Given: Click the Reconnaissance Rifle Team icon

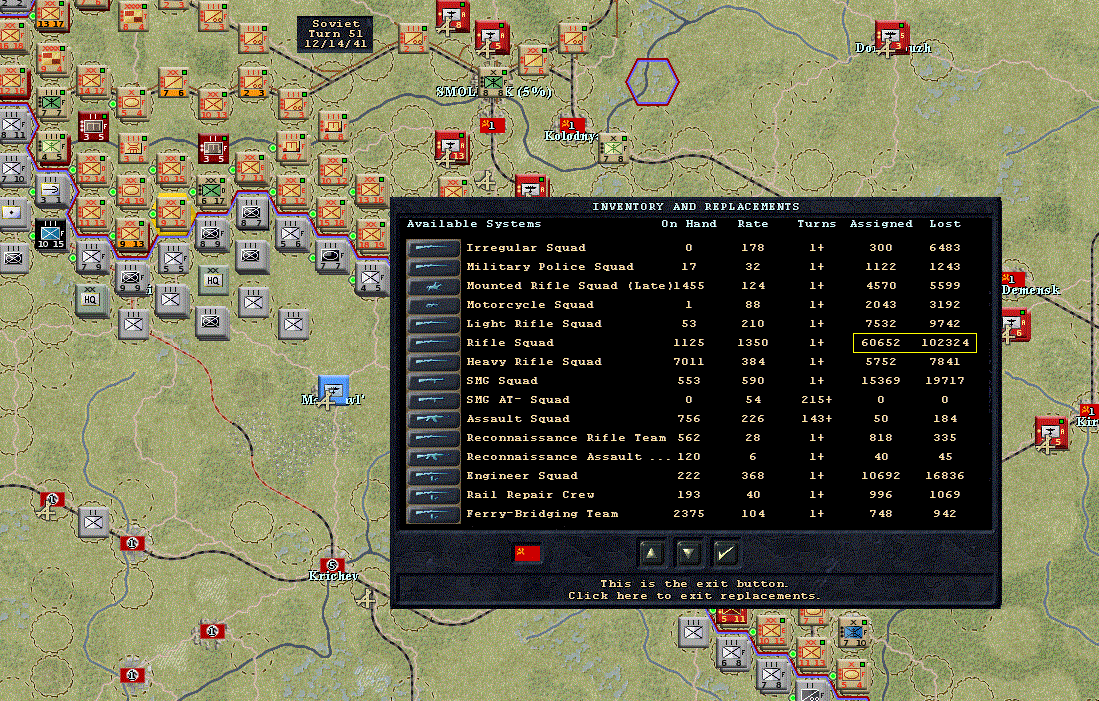Looking at the screenshot, I should (433, 437).
